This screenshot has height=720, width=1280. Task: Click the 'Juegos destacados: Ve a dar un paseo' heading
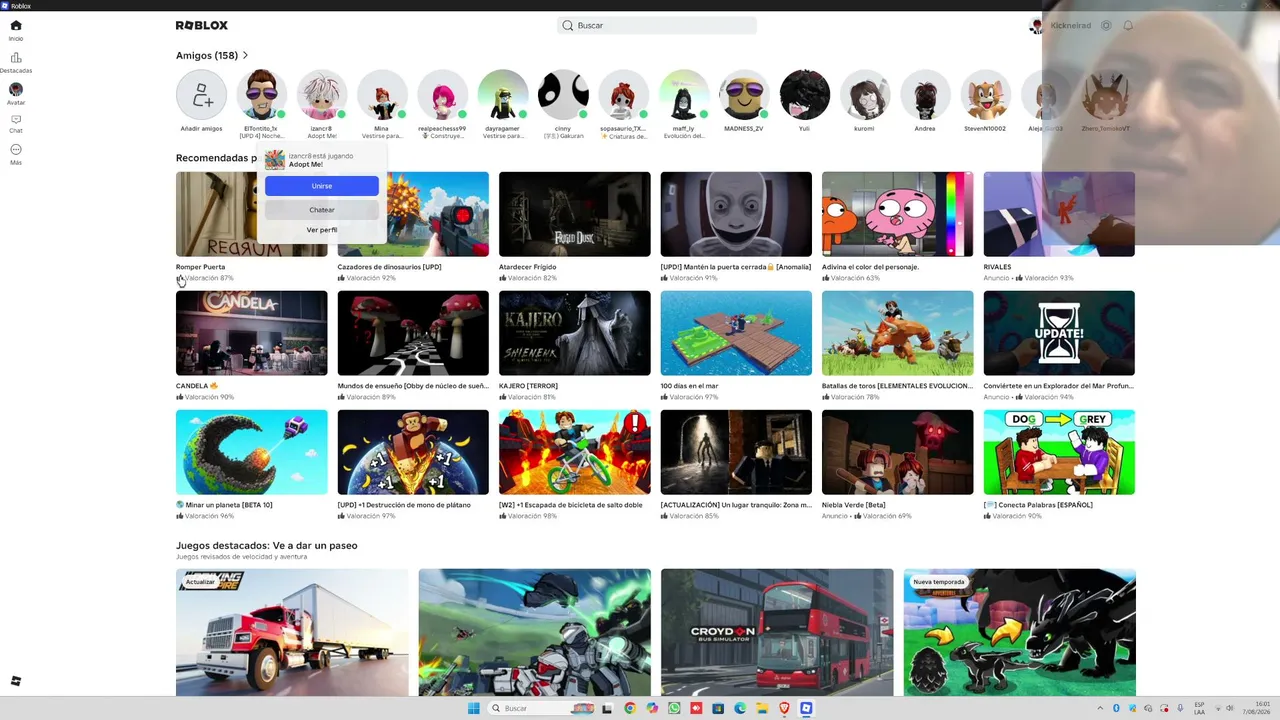point(267,546)
